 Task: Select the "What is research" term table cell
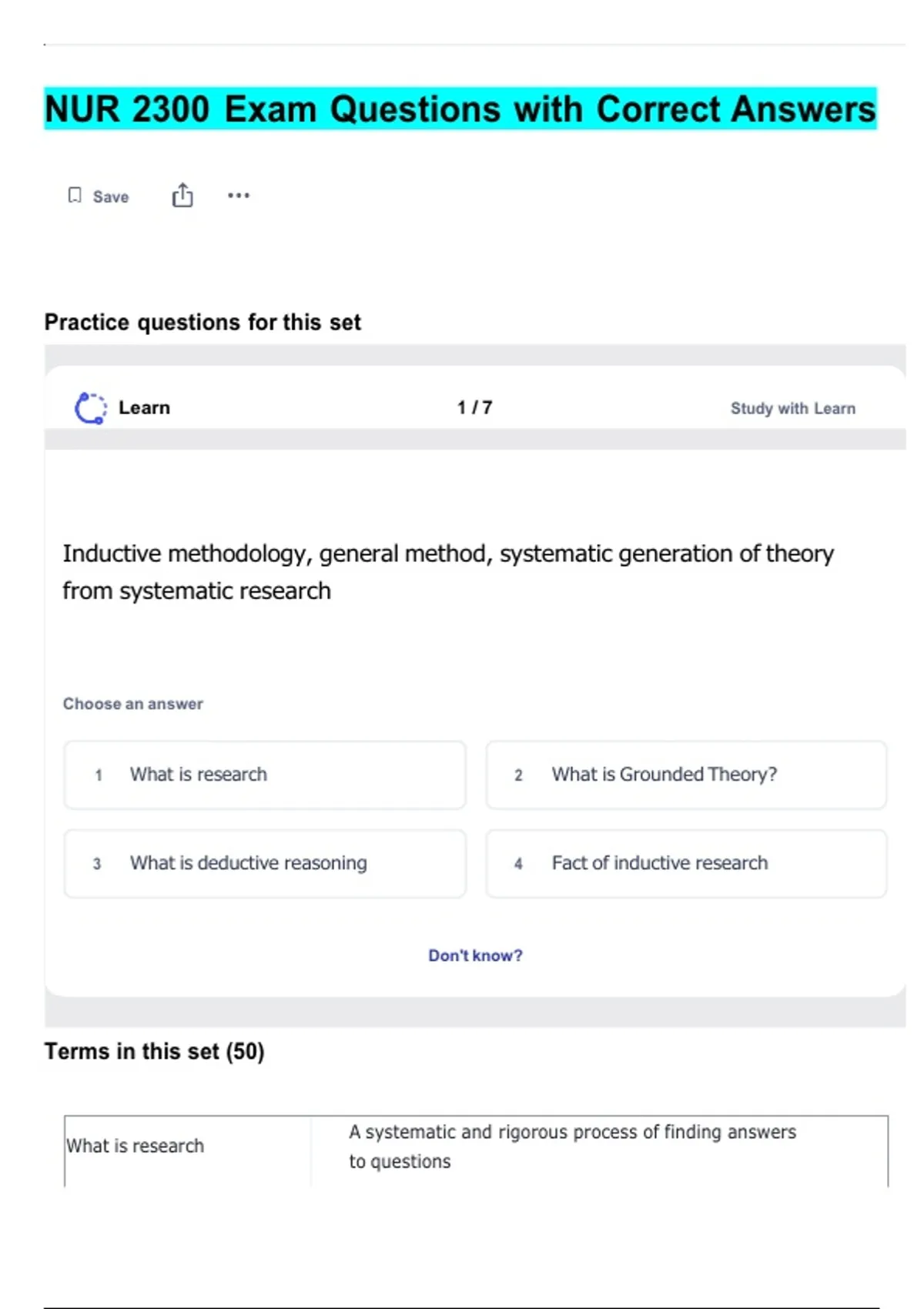[136, 1146]
